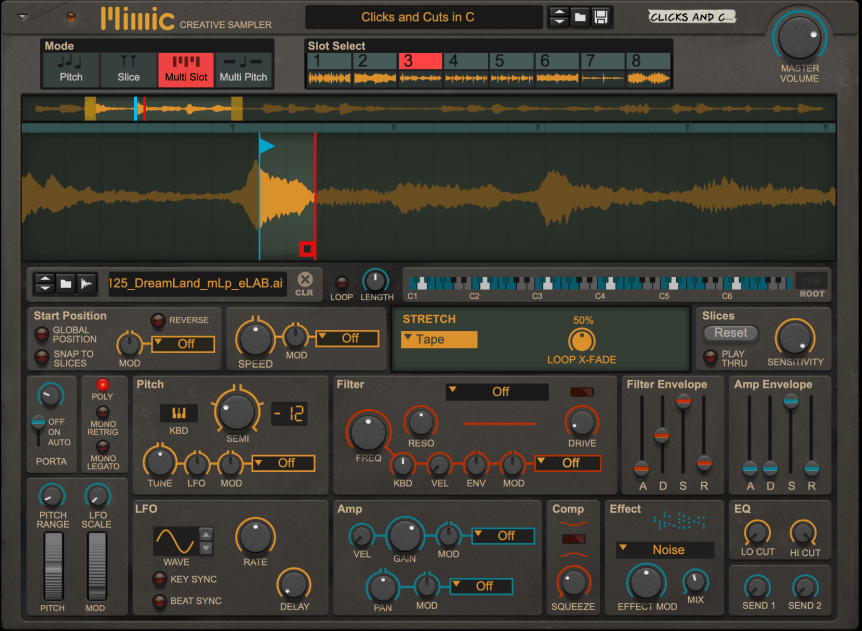Open the sample browser folder icon

click(x=65, y=284)
